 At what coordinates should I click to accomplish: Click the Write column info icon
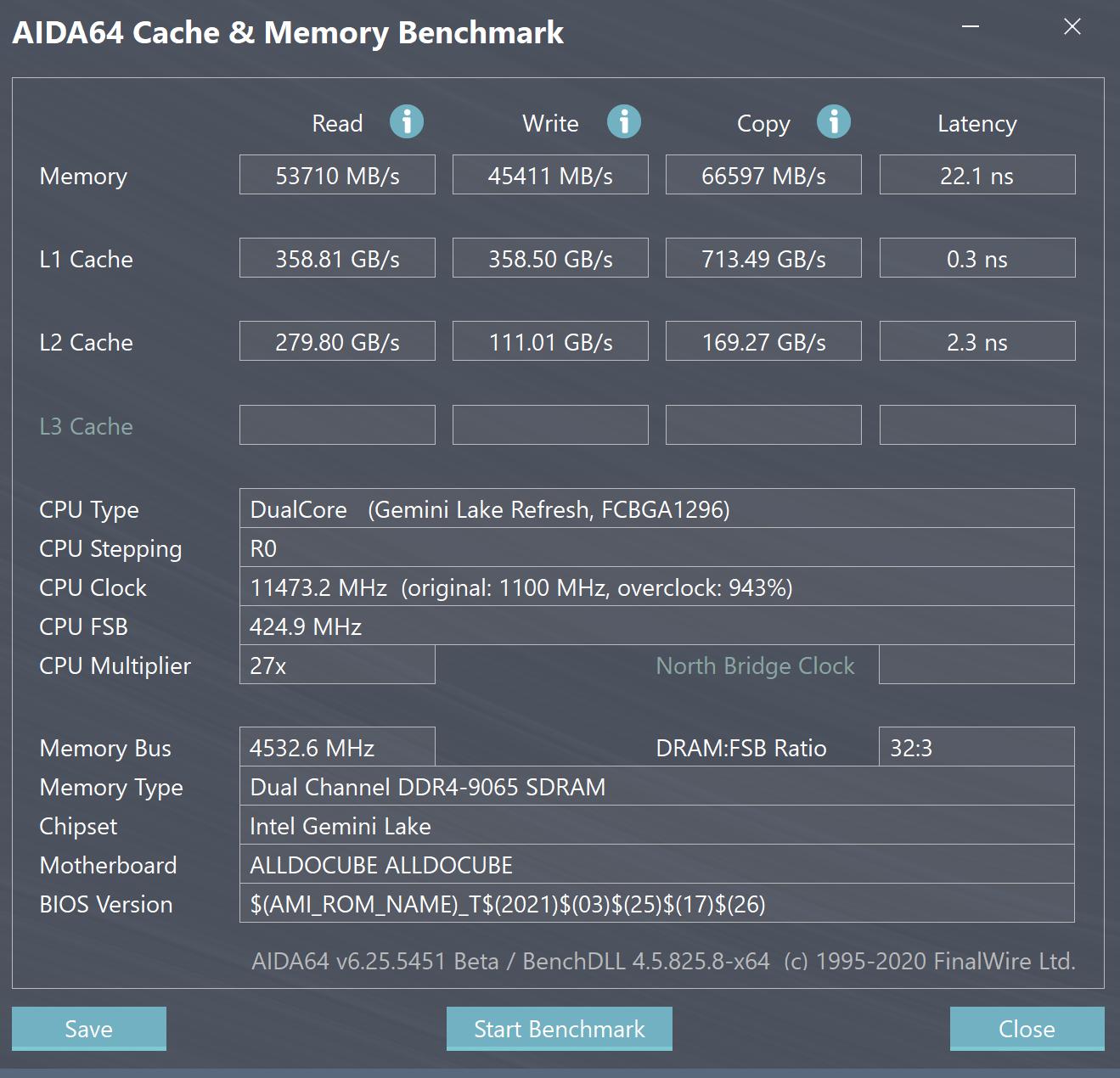[623, 122]
